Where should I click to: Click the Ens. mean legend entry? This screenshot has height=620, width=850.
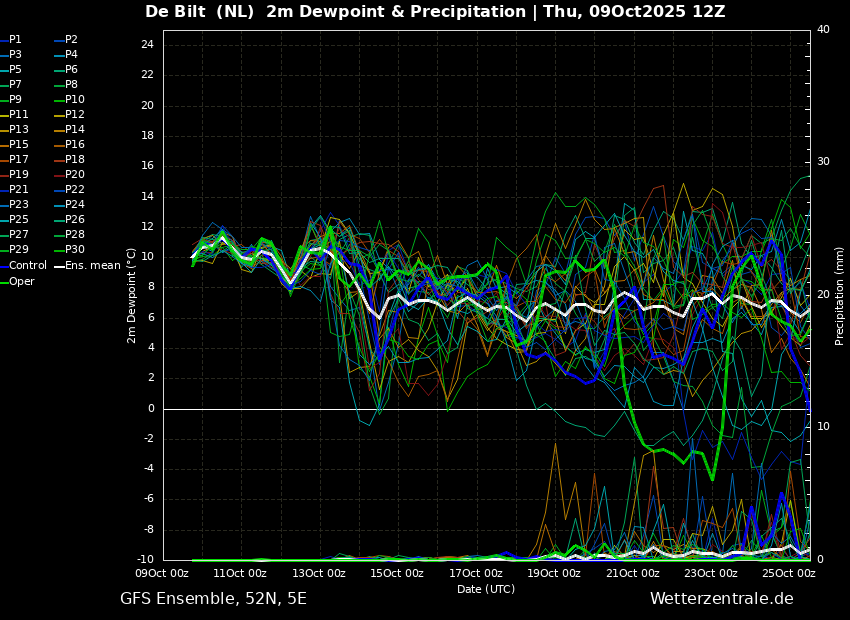pos(87,266)
